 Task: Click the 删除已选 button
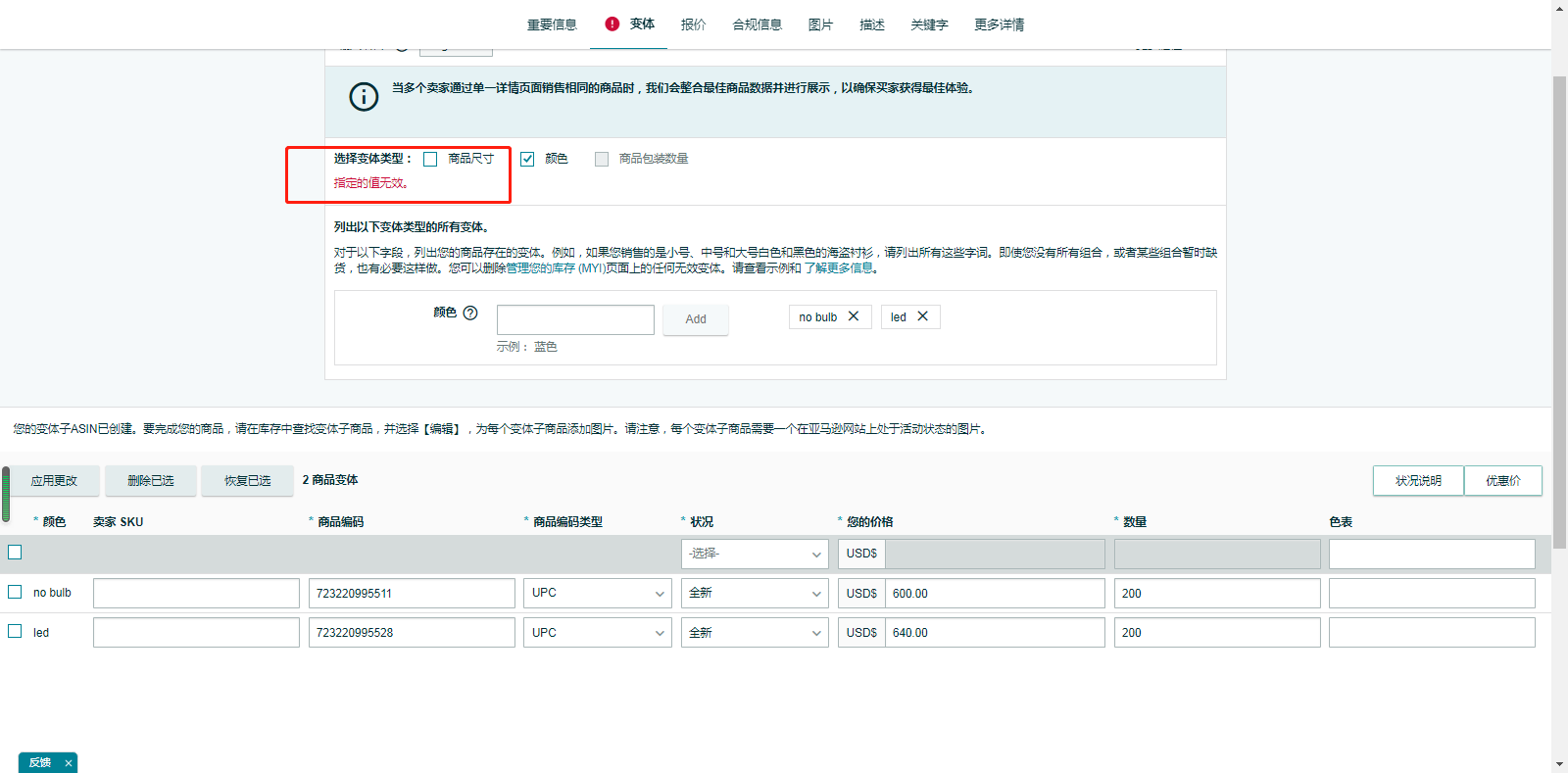pyautogui.click(x=151, y=480)
